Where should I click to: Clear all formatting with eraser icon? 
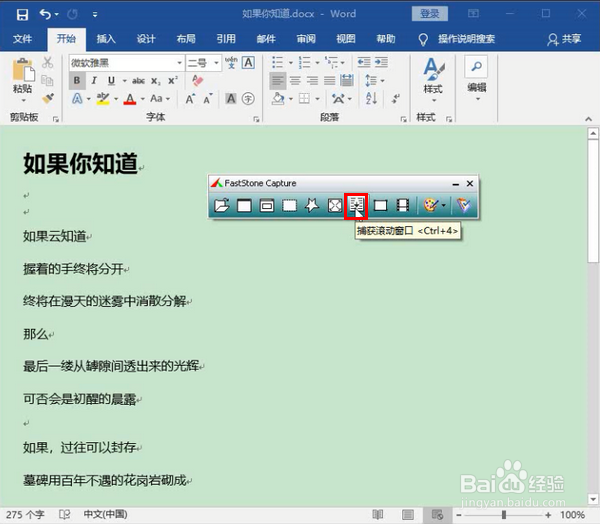pos(197,80)
